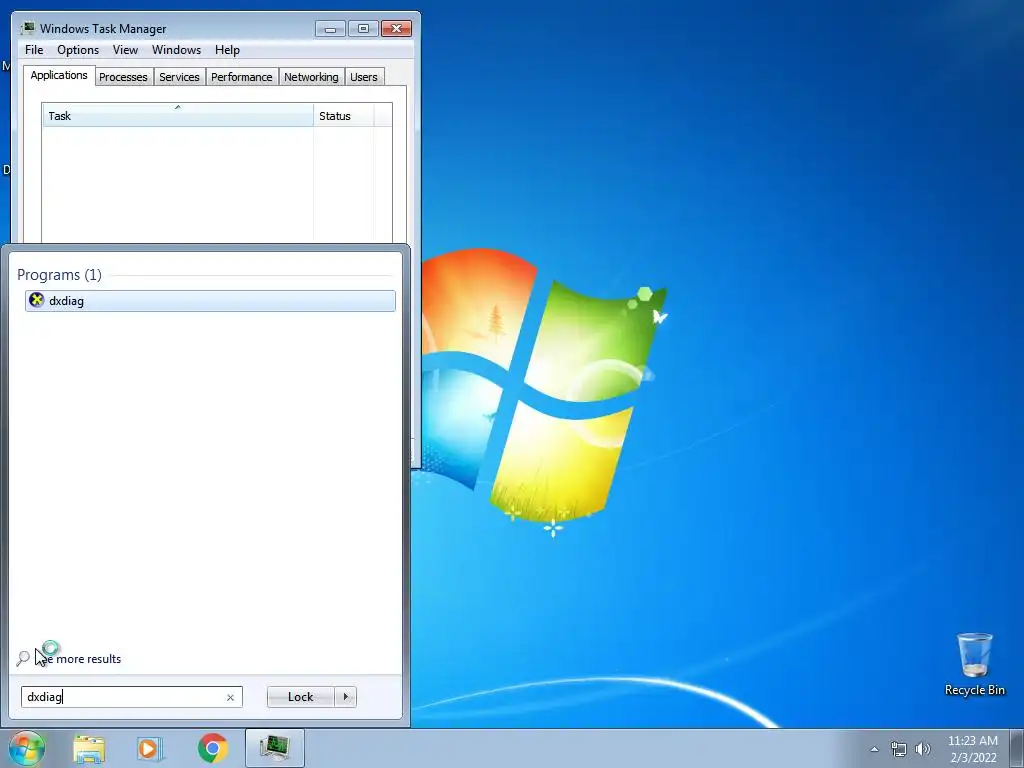Click the Programs (1) group heading
The height and width of the screenshot is (768, 1024).
click(x=59, y=274)
